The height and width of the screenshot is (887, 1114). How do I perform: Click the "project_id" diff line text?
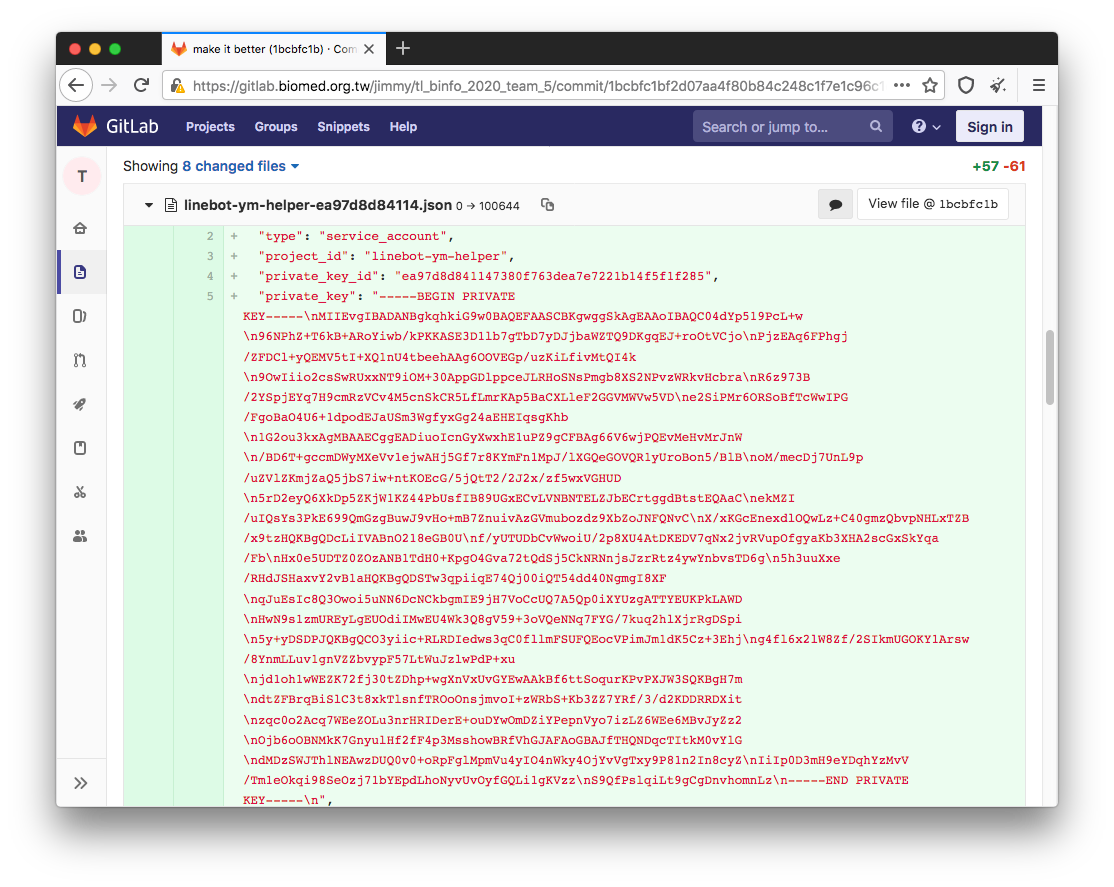386,256
